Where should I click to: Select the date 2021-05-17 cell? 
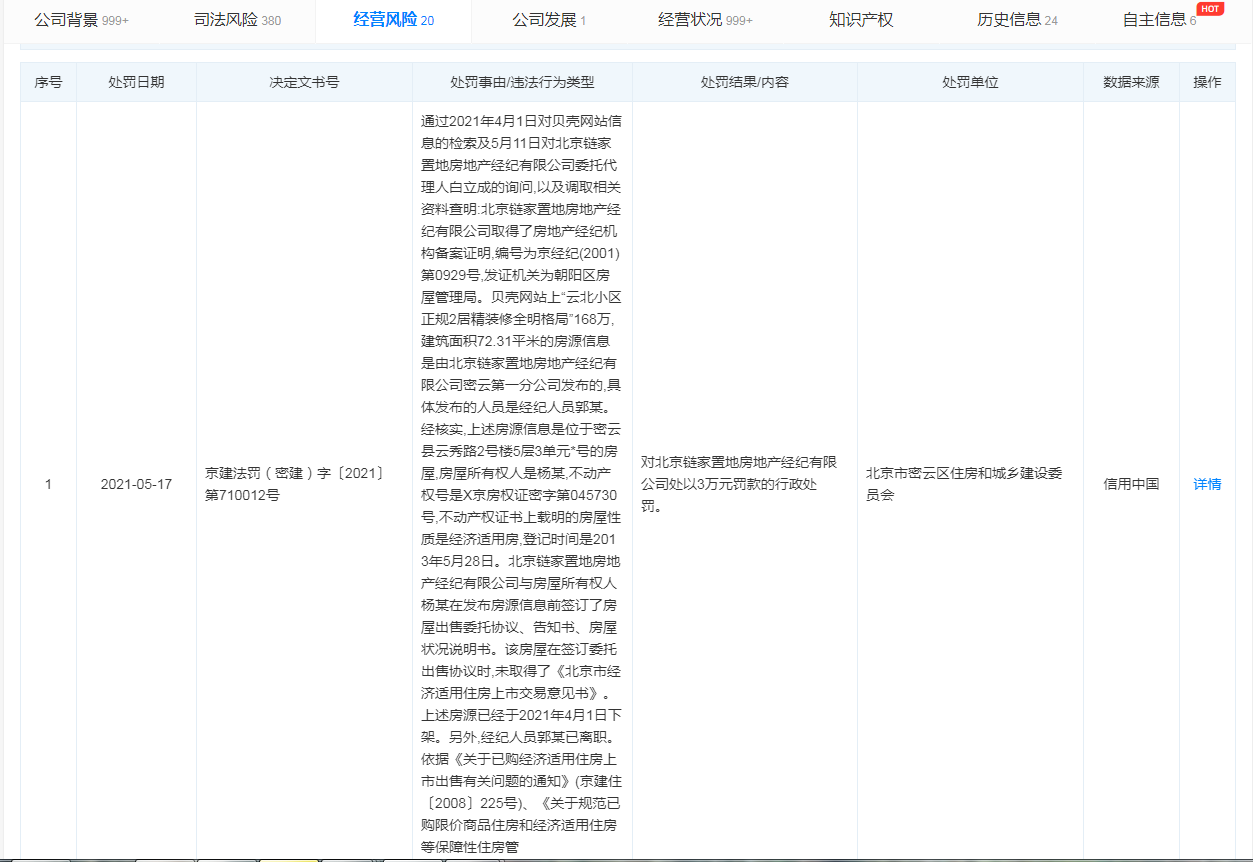click(x=136, y=484)
